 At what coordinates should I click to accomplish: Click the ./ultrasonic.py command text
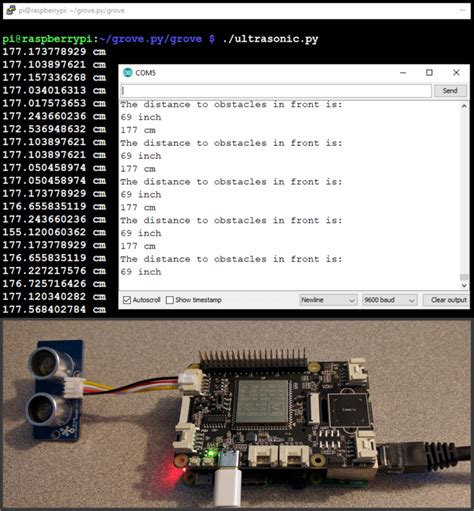point(270,39)
